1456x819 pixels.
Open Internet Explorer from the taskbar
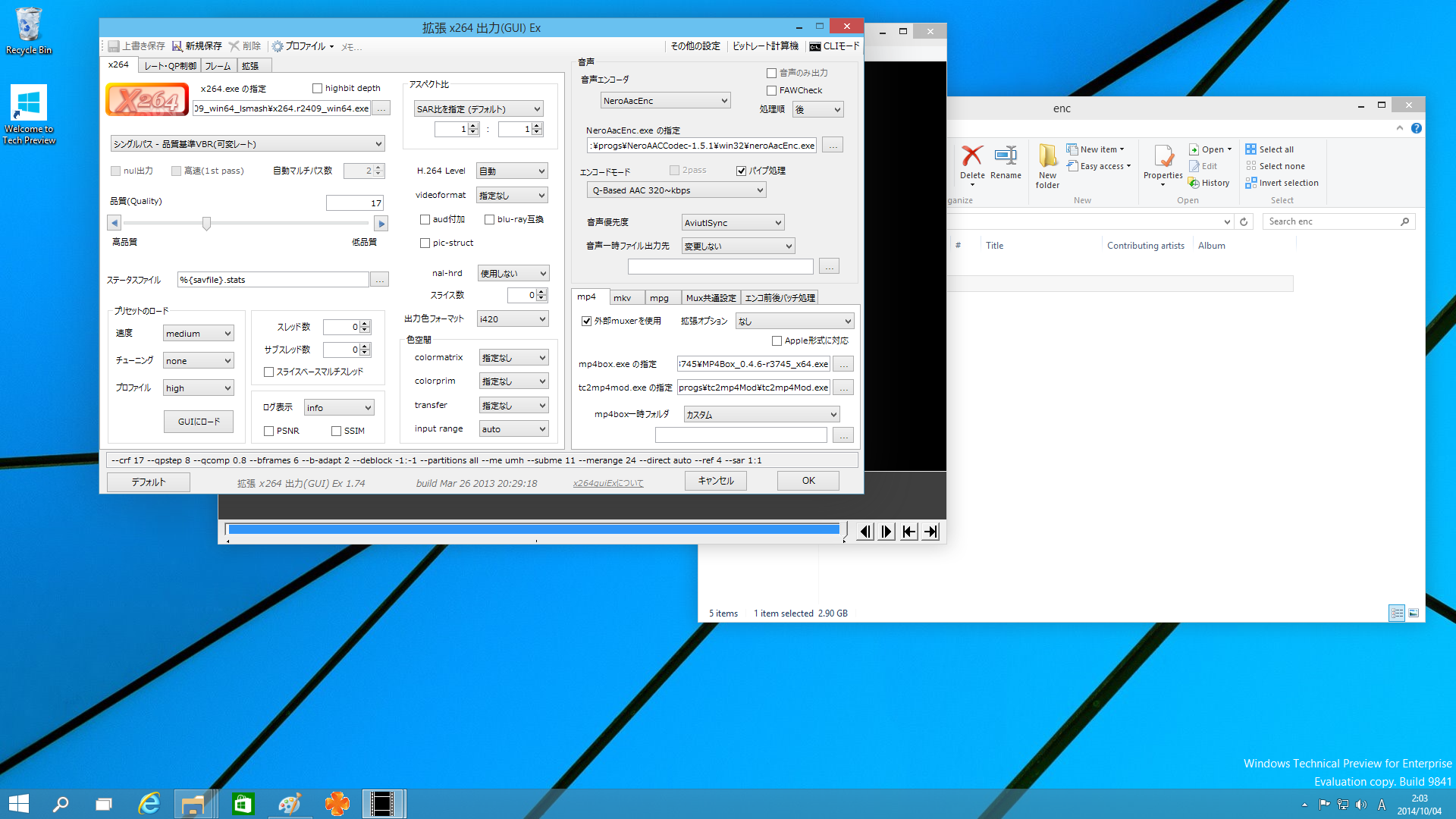coord(149,804)
